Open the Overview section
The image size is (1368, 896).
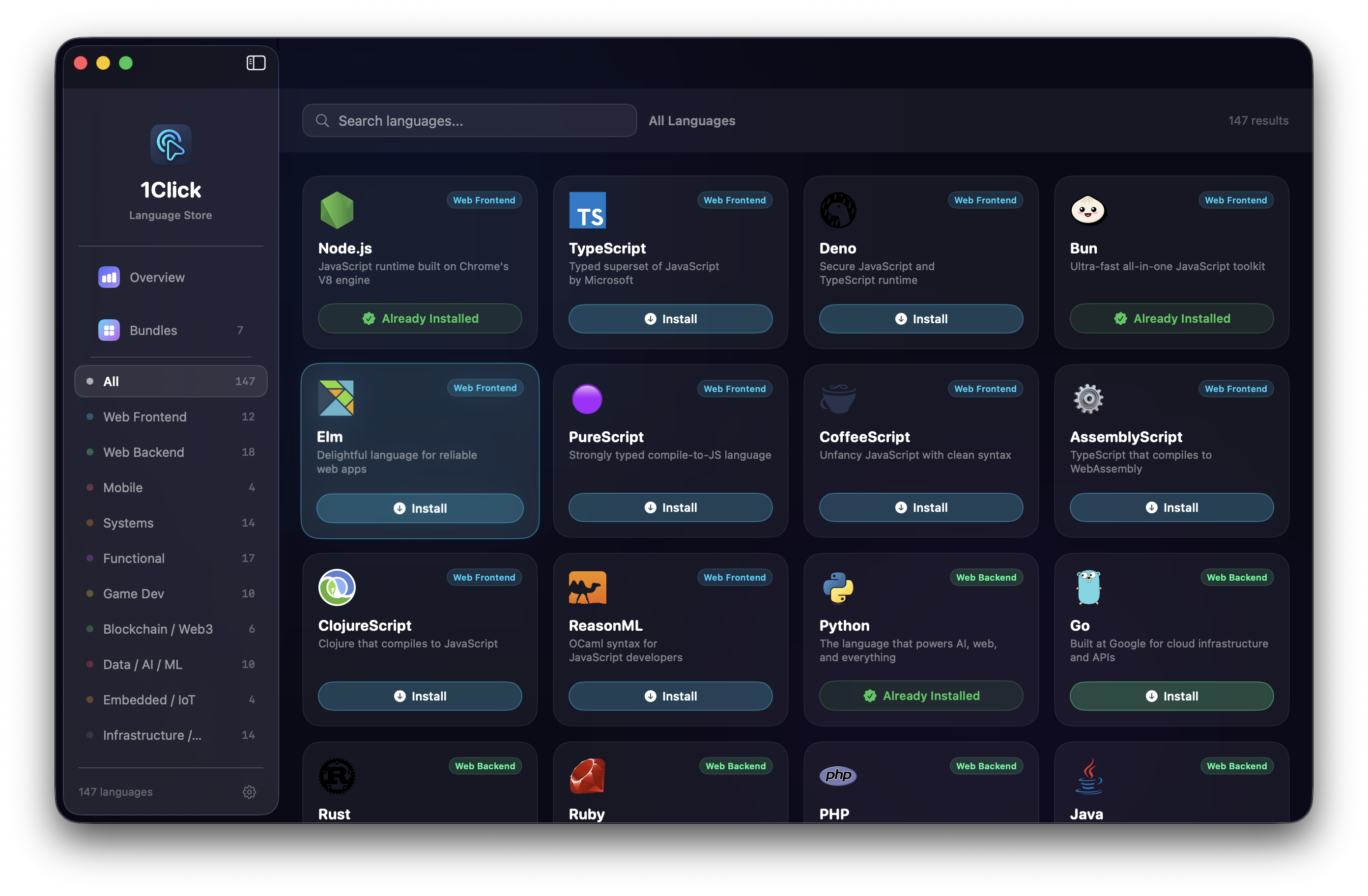171,278
